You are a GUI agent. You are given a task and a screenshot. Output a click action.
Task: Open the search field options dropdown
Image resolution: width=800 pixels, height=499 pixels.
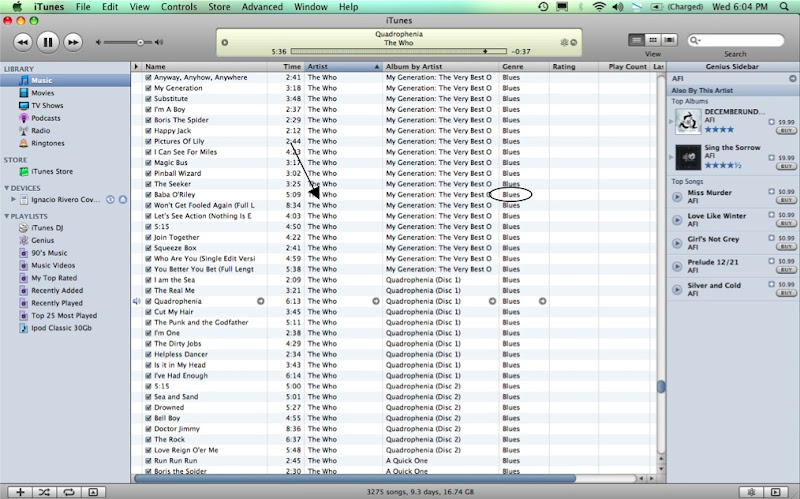click(x=695, y=40)
